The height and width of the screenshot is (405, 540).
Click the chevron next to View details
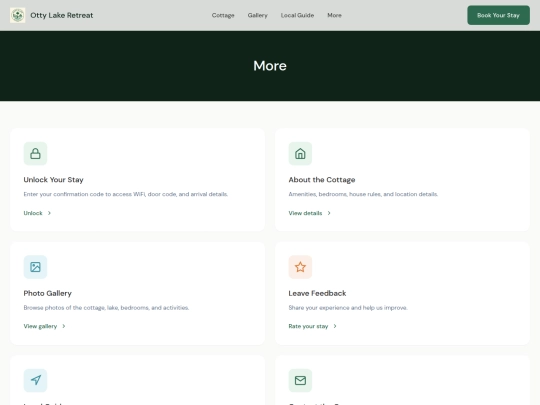coord(329,213)
